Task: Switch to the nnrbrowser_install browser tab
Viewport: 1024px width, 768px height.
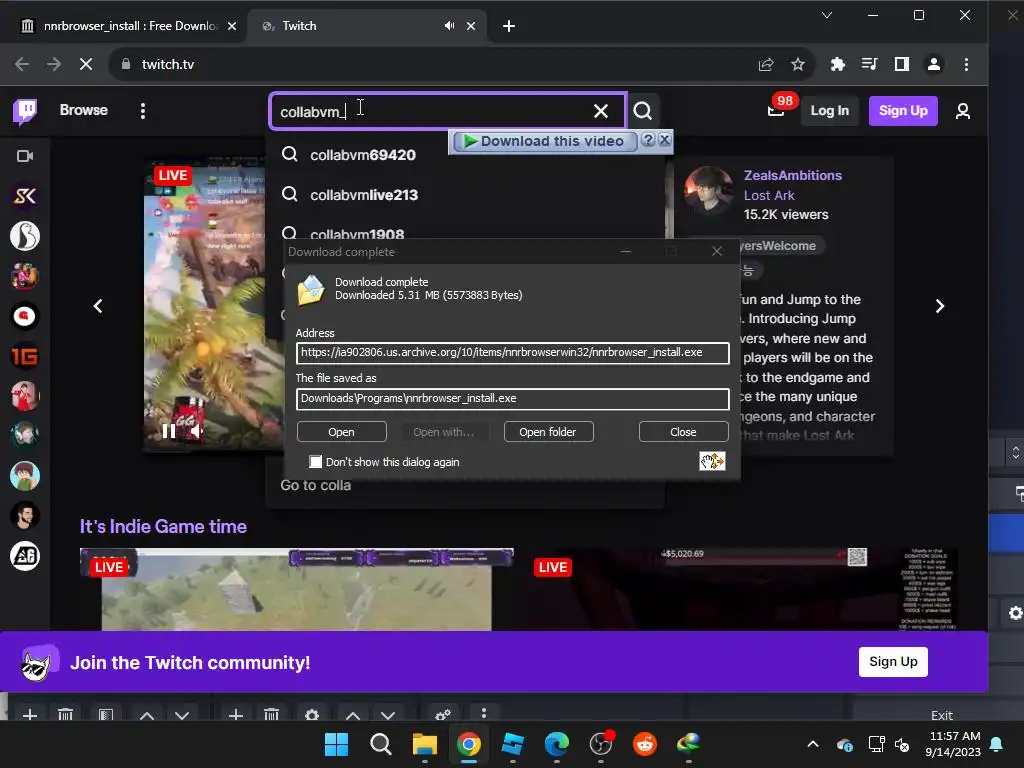Action: click(127, 26)
